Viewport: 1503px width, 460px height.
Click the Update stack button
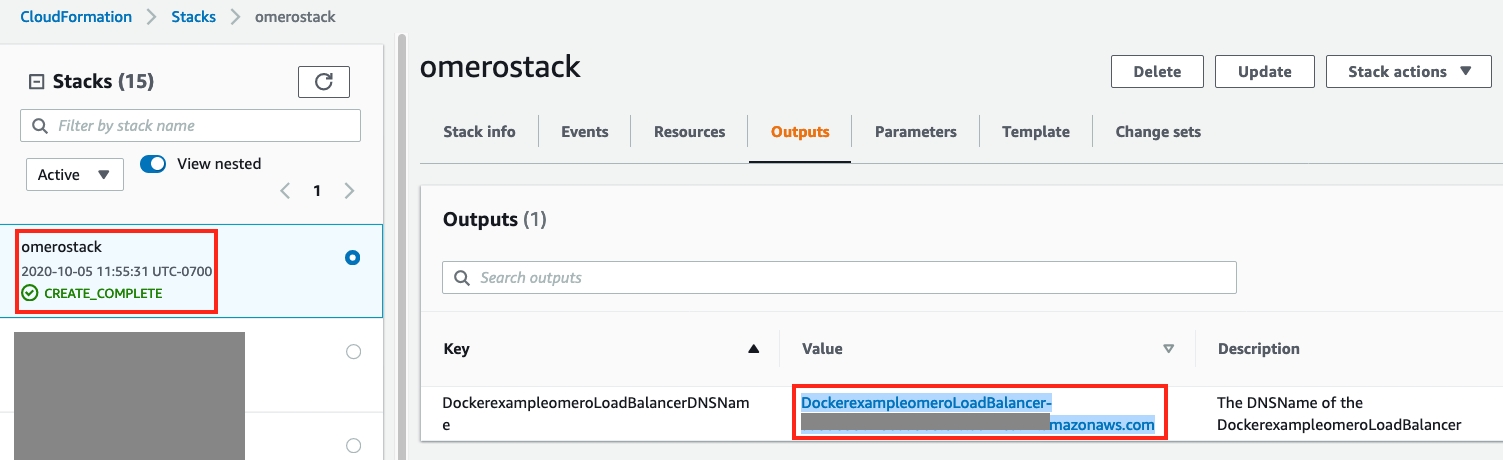click(x=1264, y=72)
